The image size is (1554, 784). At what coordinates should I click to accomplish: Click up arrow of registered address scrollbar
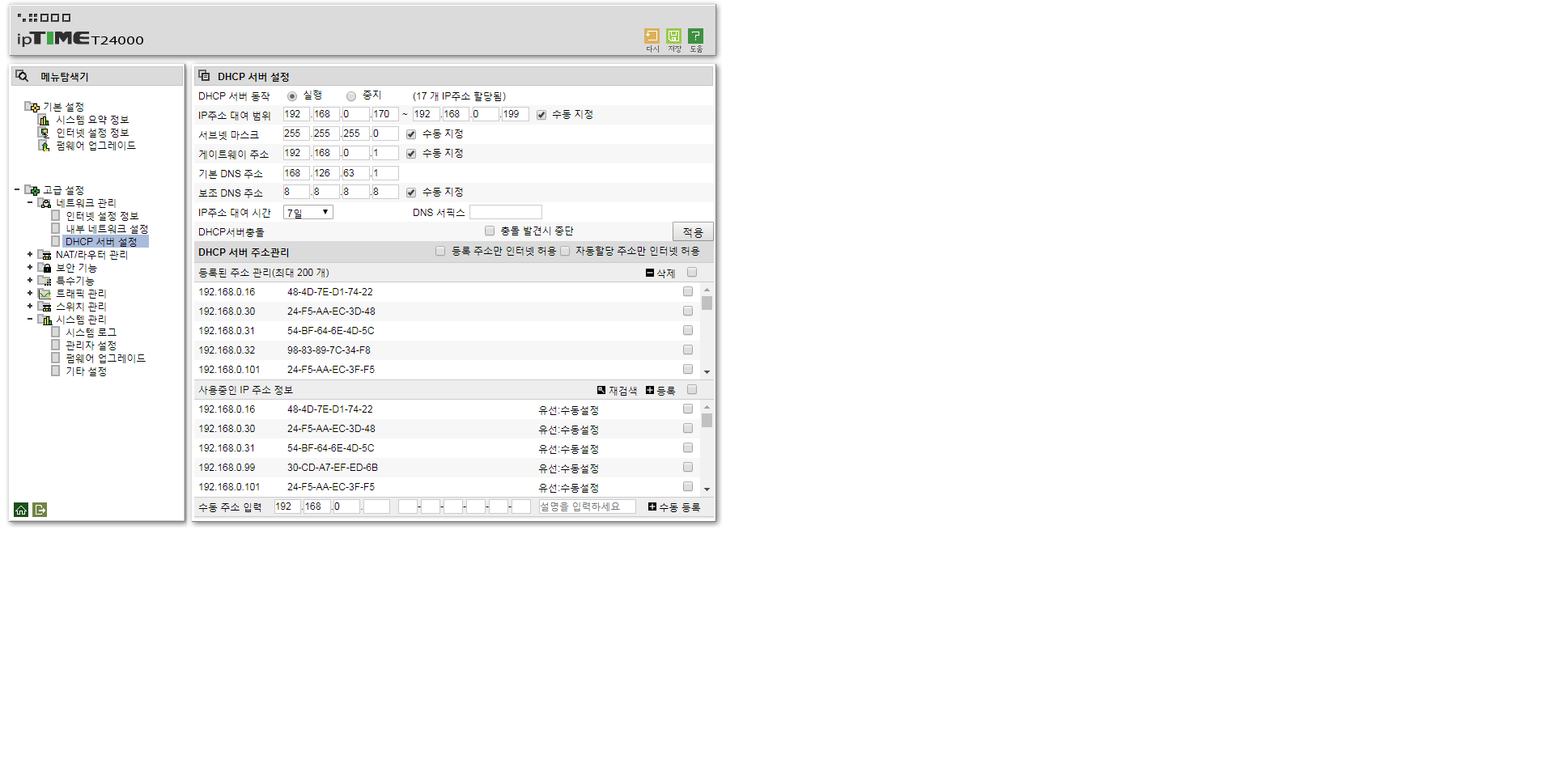coord(707,290)
